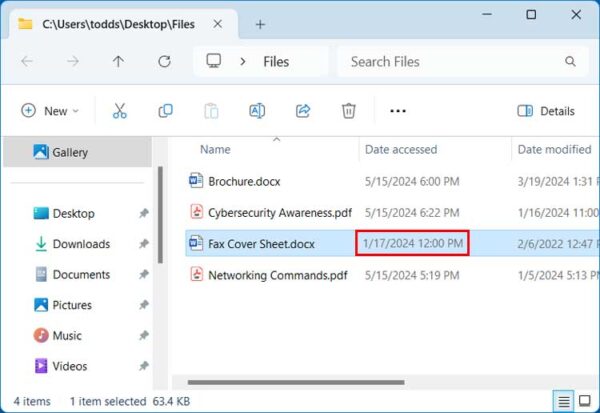This screenshot has height=413, width=600.
Task: Open Pictures in navigation pane
Action: 63,305
